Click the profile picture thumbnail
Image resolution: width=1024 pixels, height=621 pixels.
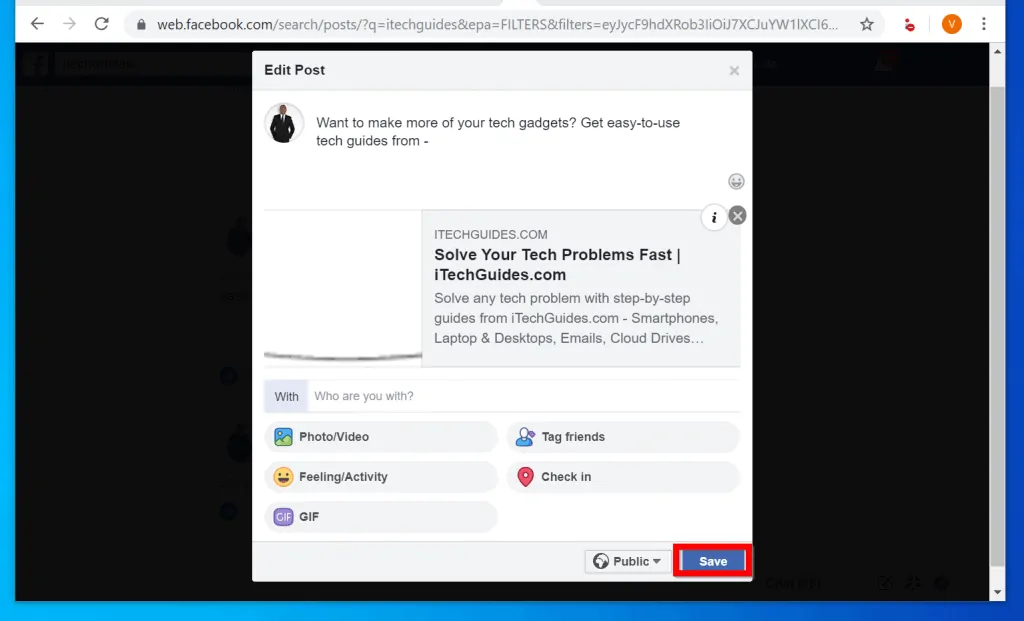(x=284, y=123)
